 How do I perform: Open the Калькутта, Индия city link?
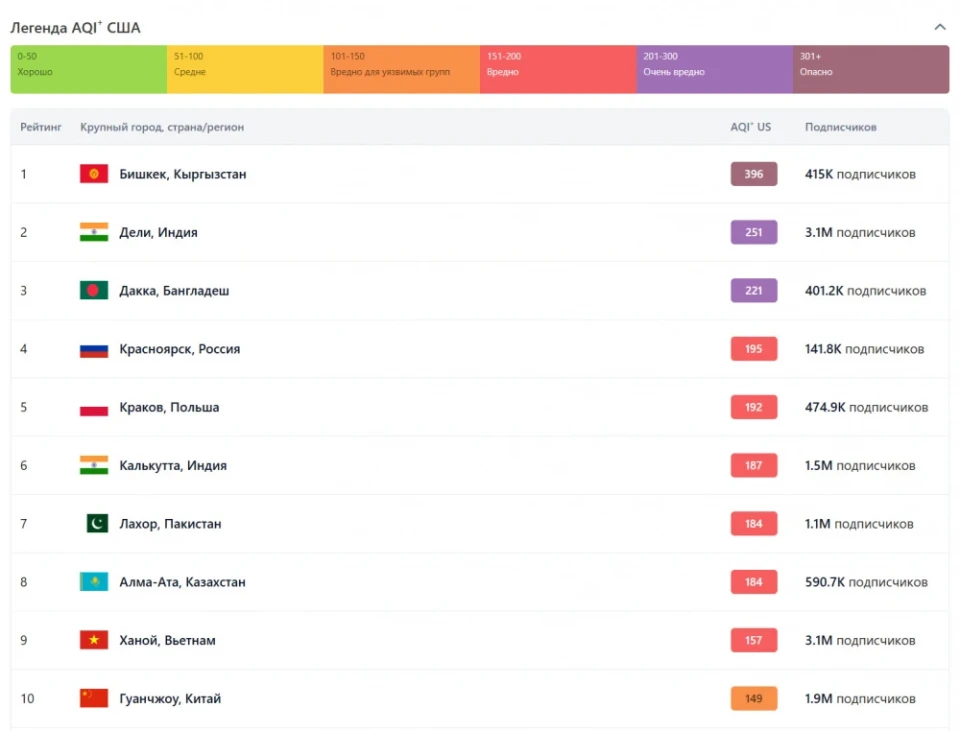[173, 466]
